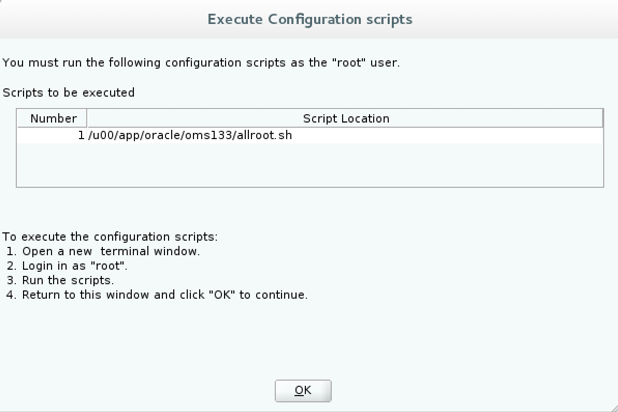Click step 3 Run the scripts
Screen dimensions: 618x412
[x=60, y=280]
